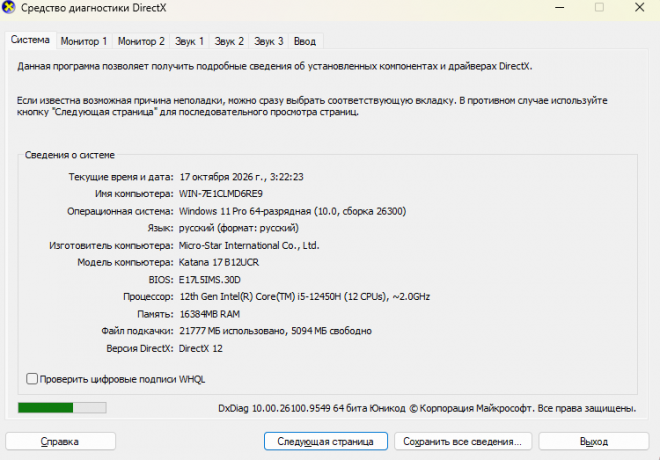660x460 pixels.
Task: Select the Звук 1 tab
Action: click(x=189, y=41)
